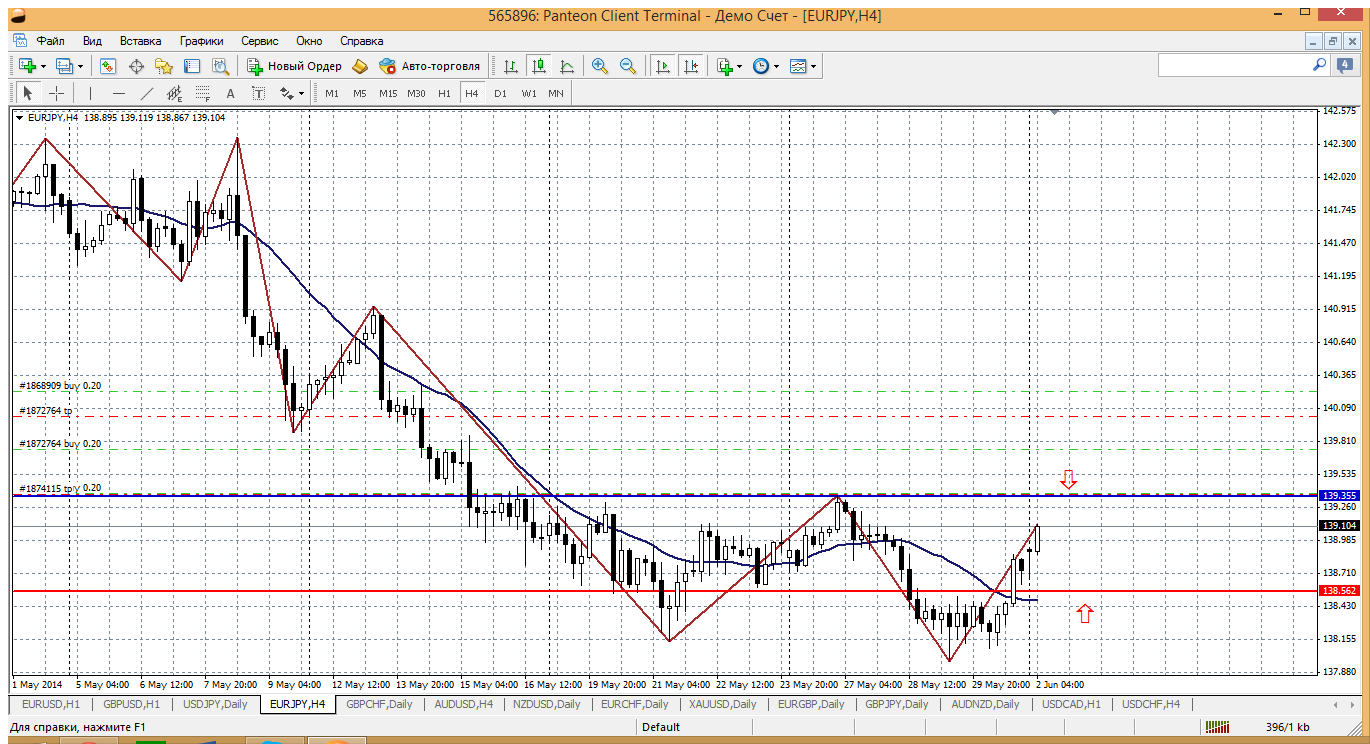1370x744 pixels.
Task: Click the Новый Ордер button
Action: click(295, 66)
